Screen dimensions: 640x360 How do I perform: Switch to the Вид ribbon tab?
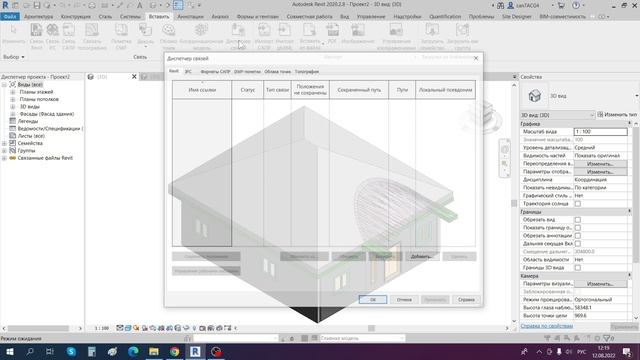click(x=344, y=17)
